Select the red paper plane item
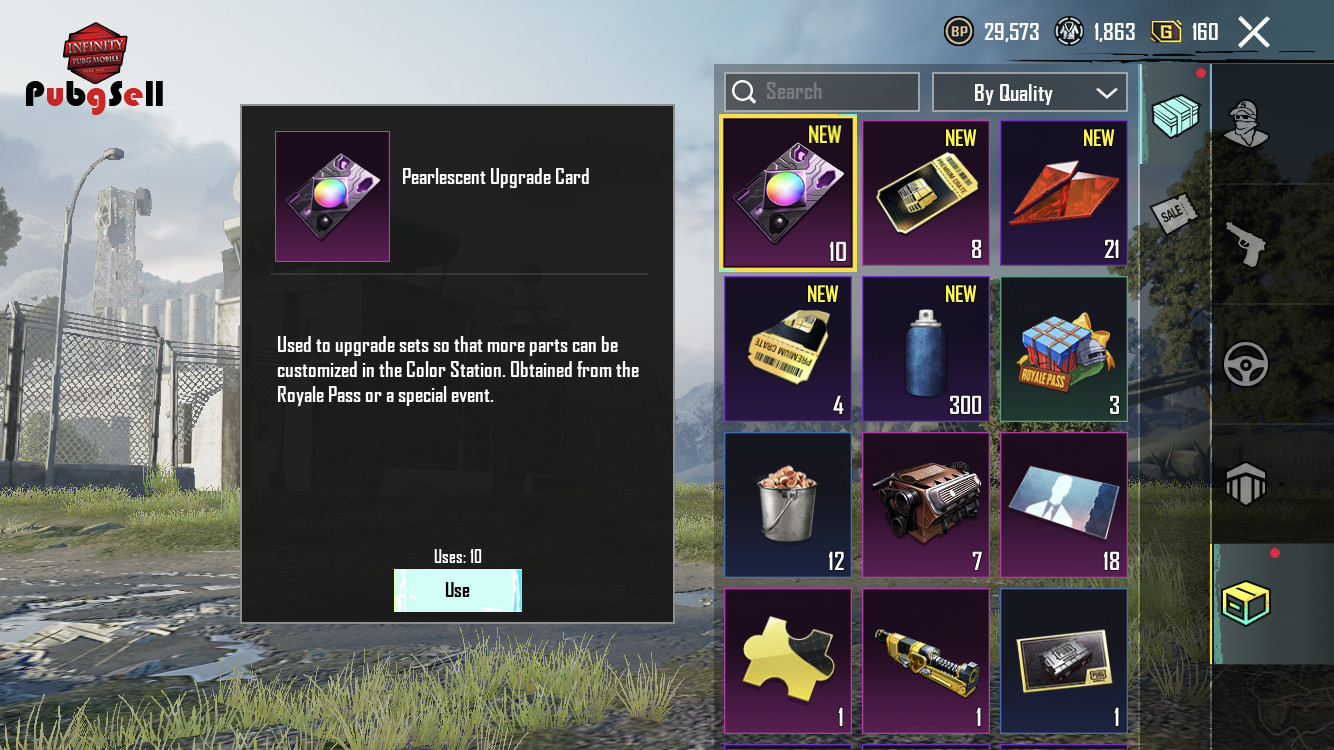Viewport: 1334px width, 750px height. coord(1064,193)
